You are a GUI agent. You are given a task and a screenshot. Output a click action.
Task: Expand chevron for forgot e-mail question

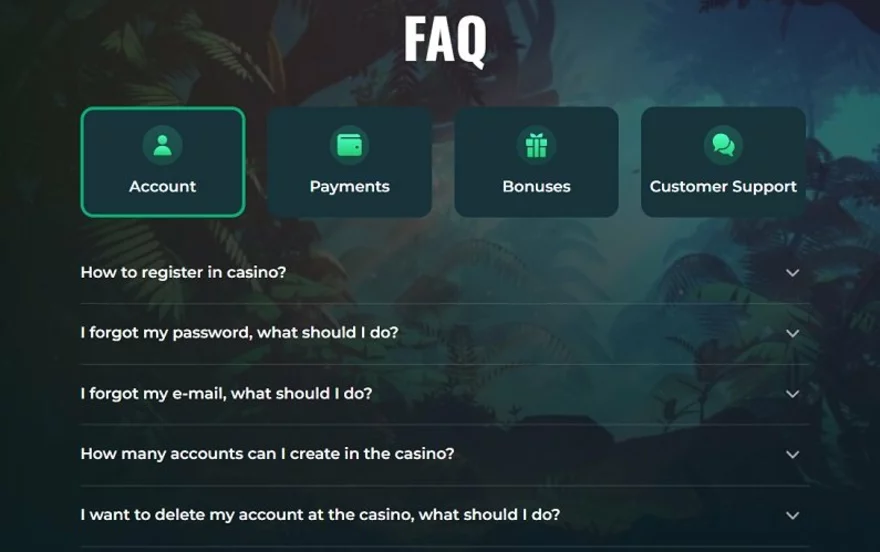[x=792, y=394]
